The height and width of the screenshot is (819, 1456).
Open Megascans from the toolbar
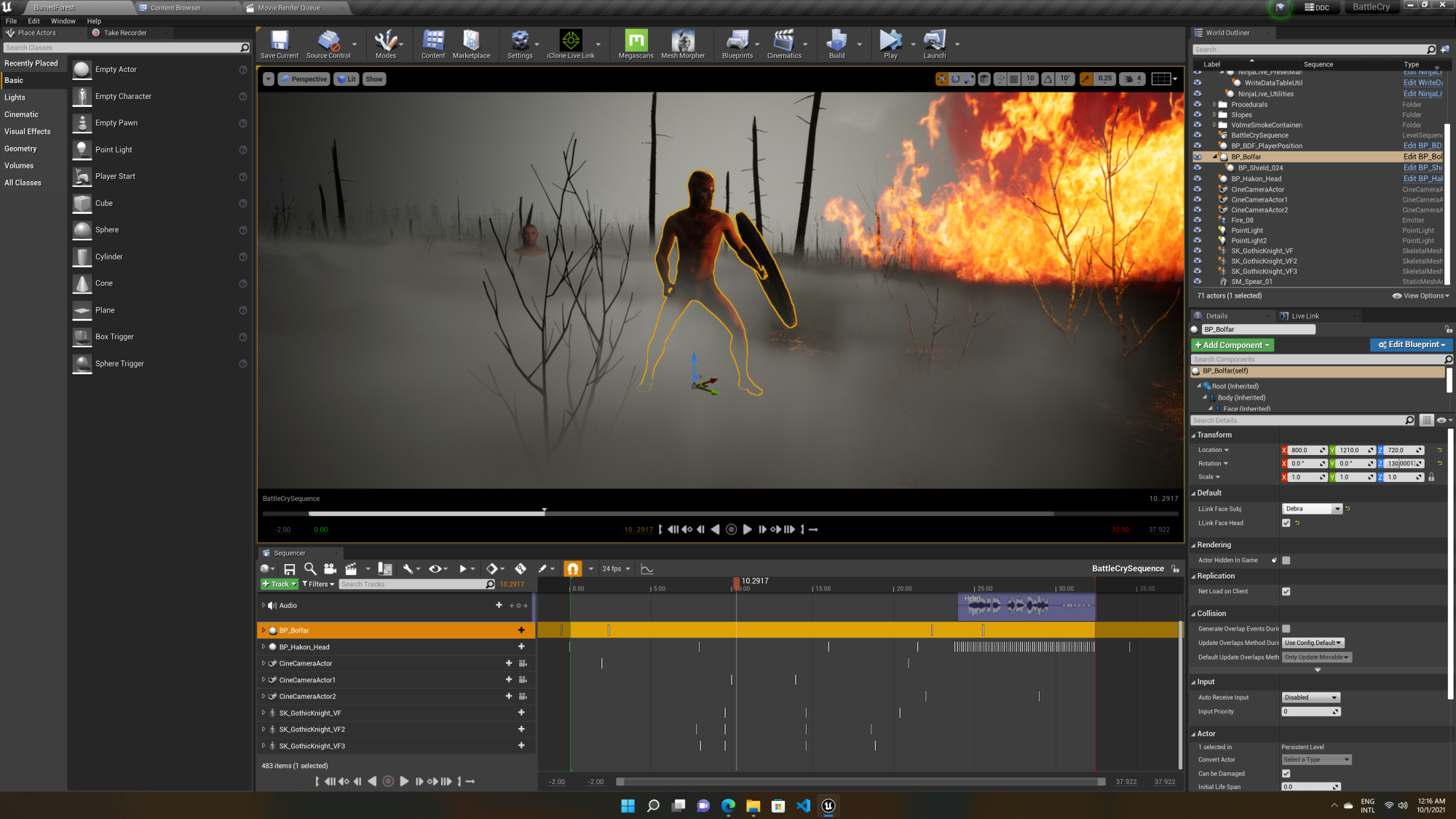click(636, 44)
